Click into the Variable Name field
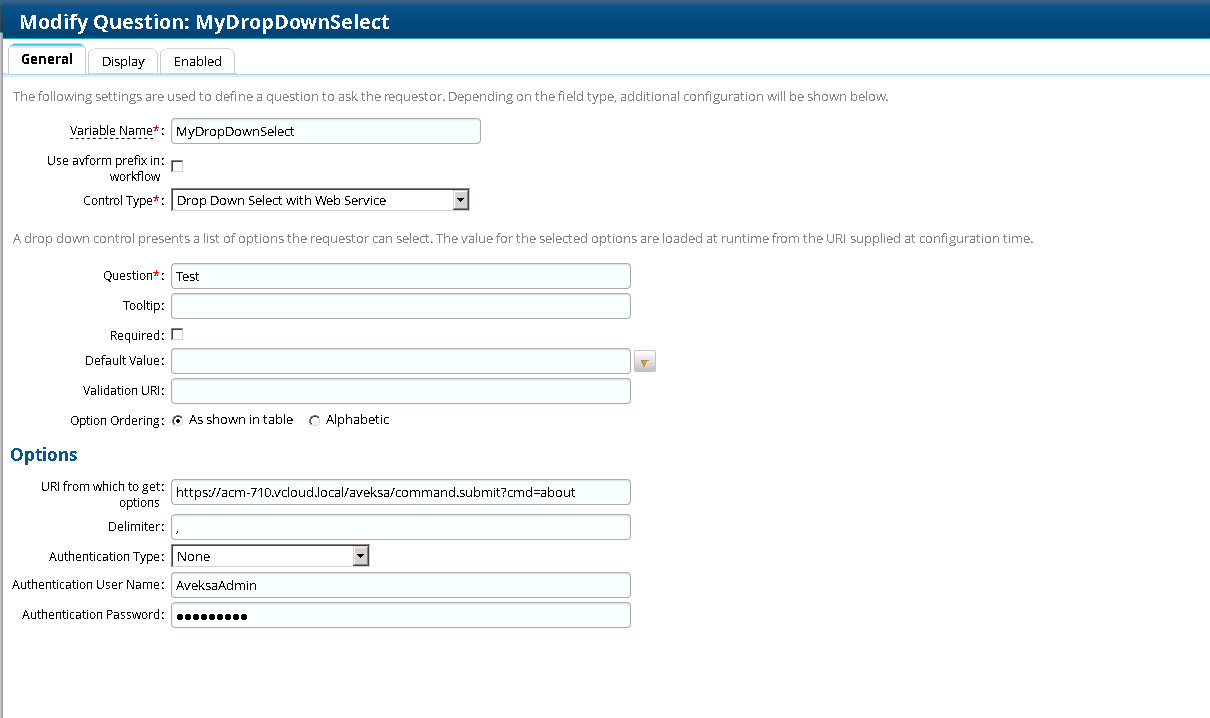1210x718 pixels. pos(325,131)
